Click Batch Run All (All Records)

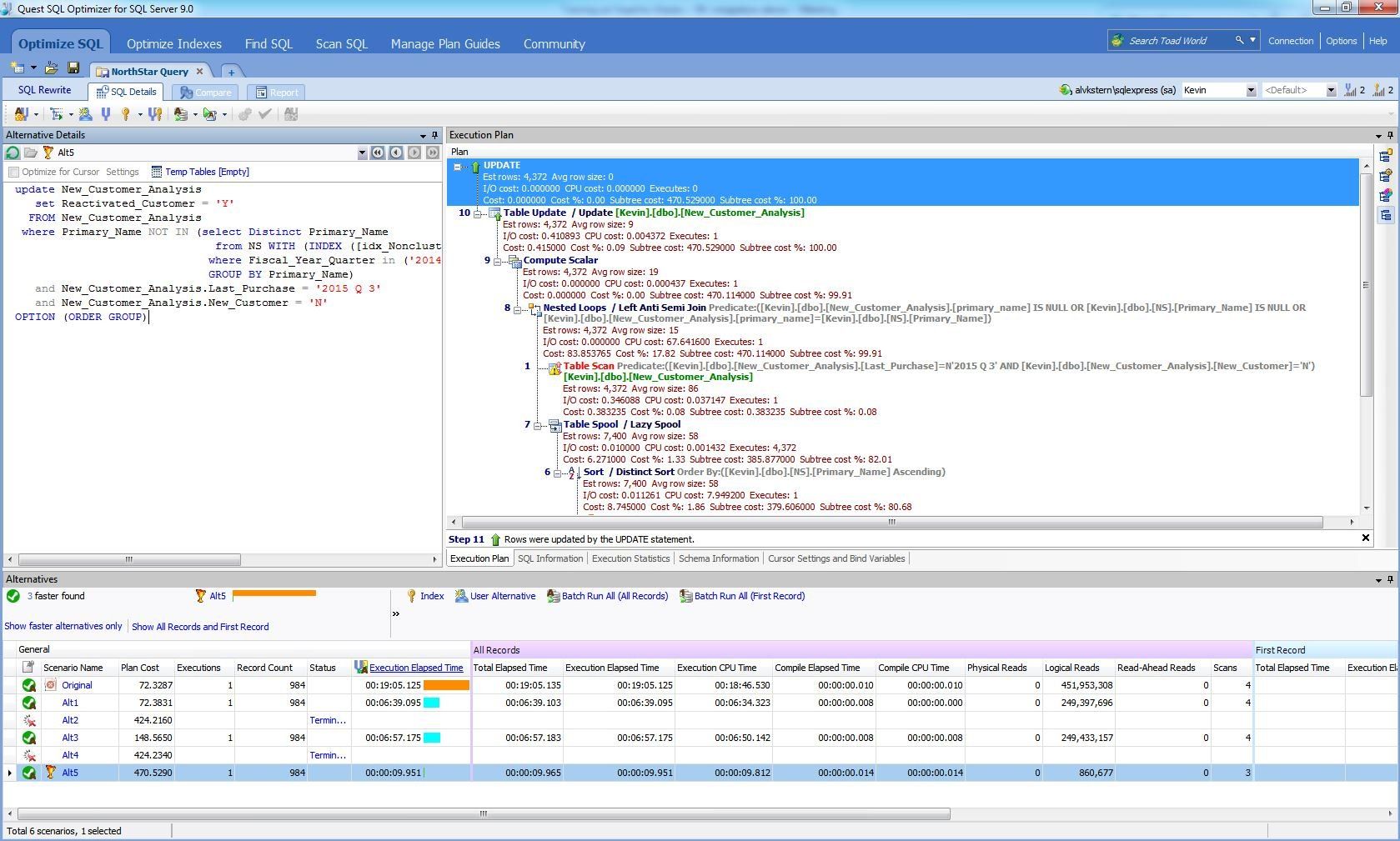click(608, 596)
